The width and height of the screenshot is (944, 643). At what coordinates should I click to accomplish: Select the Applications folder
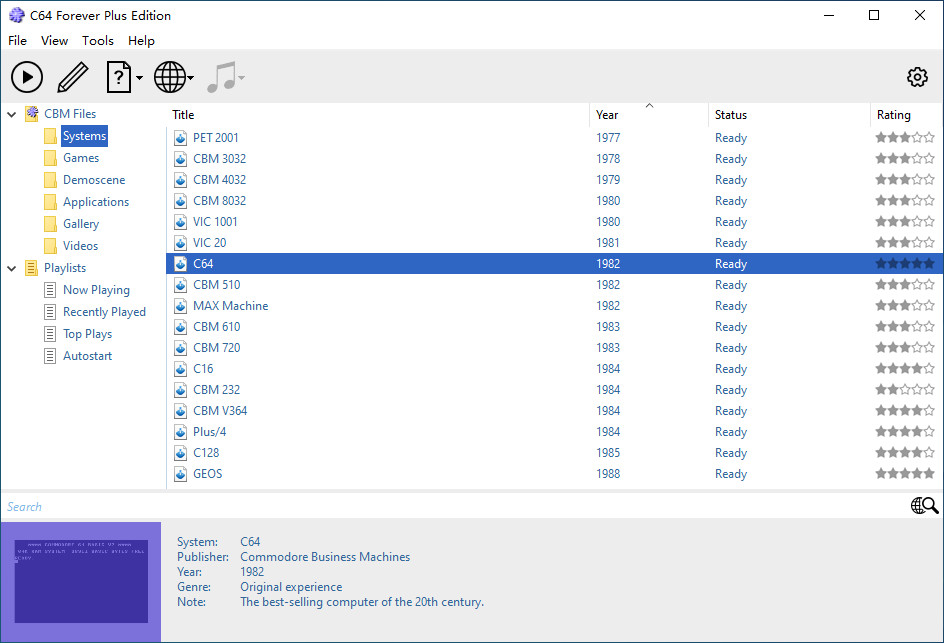[96, 202]
